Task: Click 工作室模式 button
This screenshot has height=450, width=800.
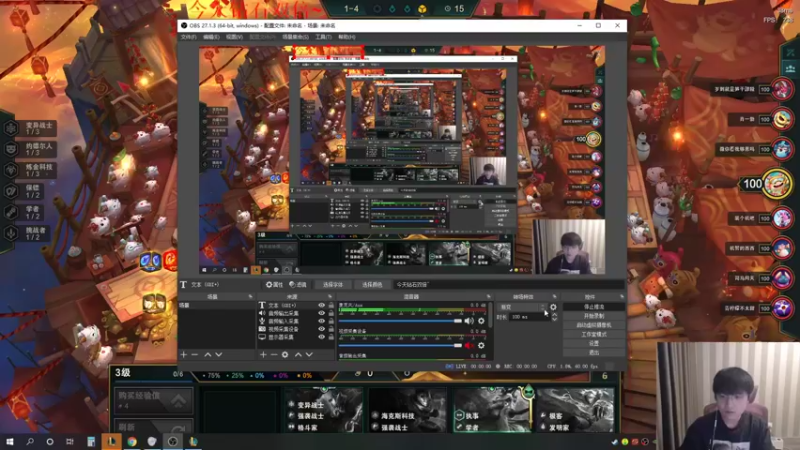Action: tap(594, 334)
